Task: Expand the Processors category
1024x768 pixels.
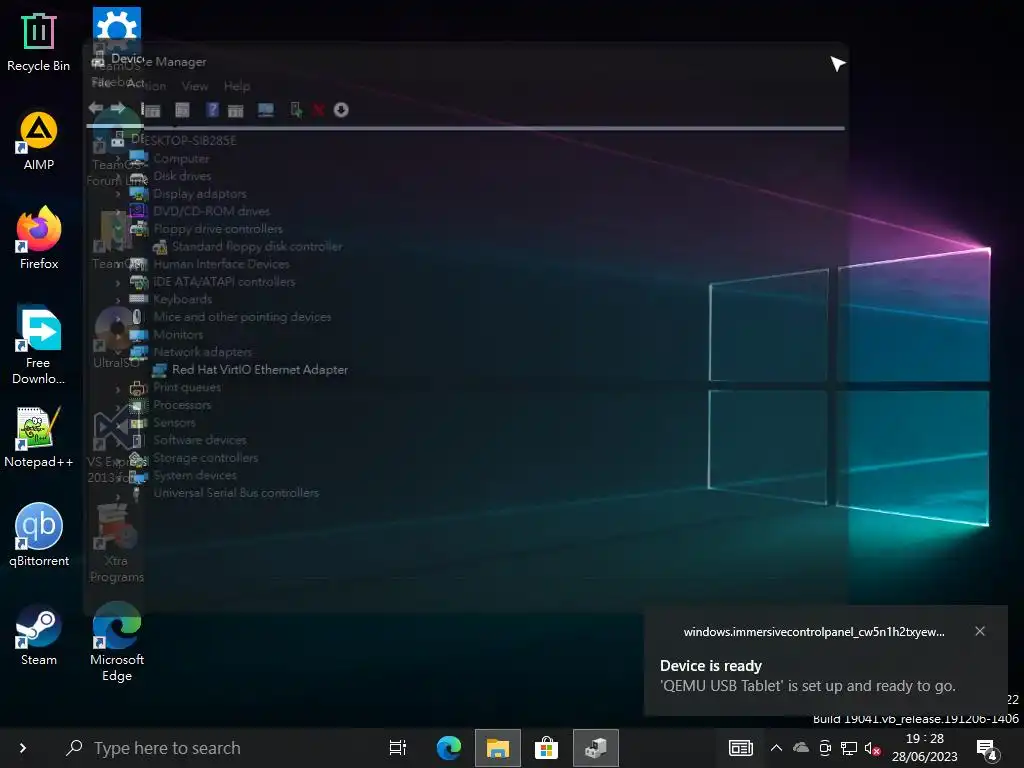Action: (x=118, y=406)
